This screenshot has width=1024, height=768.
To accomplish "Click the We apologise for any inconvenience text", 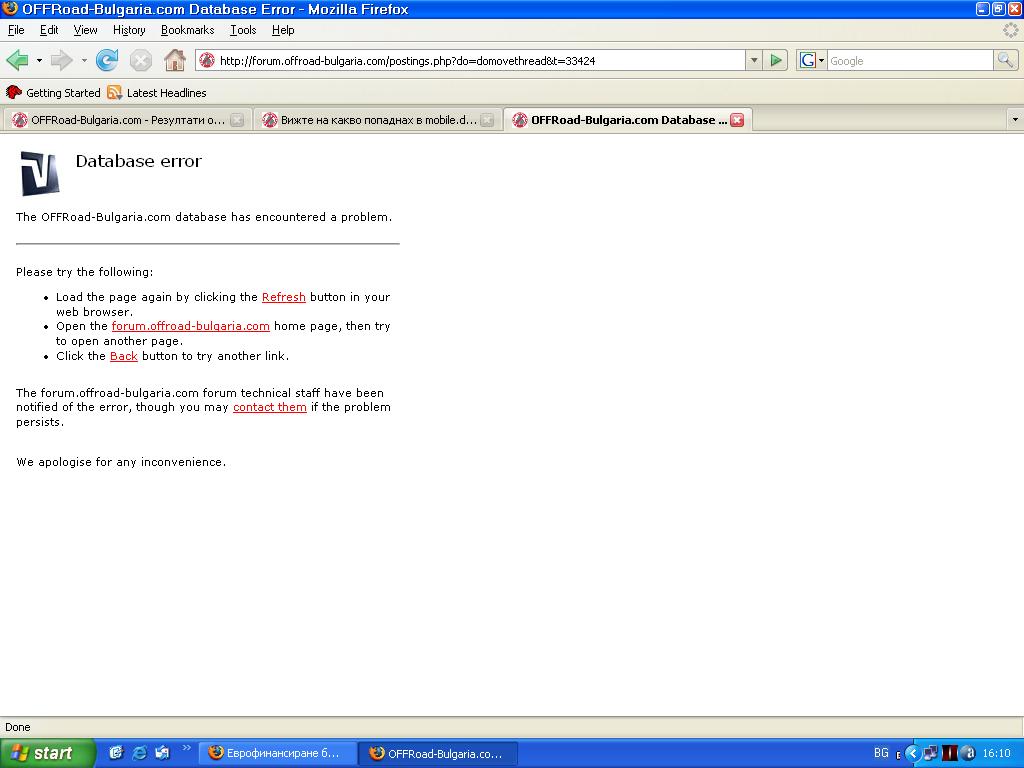I will [121, 462].
